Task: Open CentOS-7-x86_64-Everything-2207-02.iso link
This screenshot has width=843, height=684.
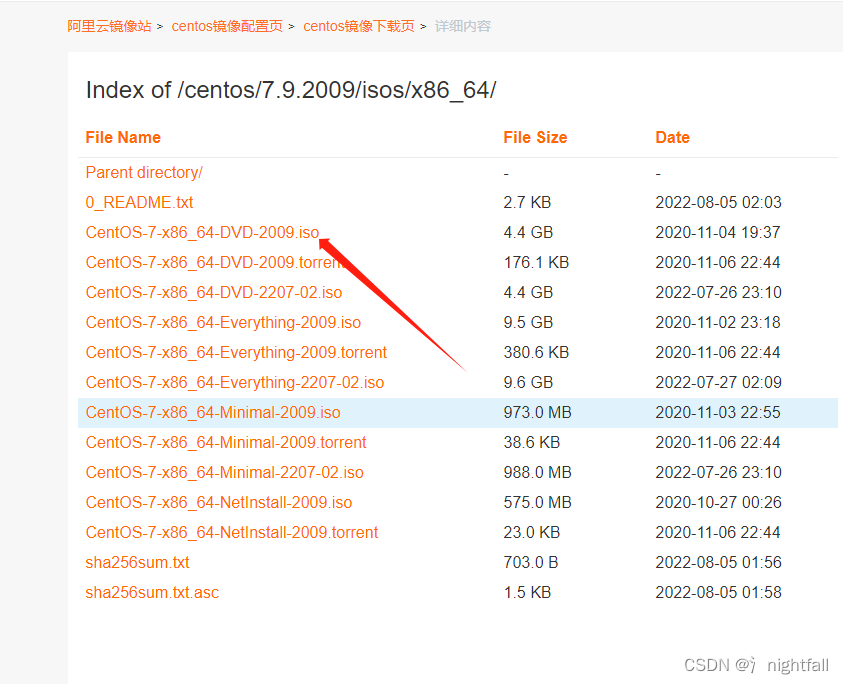Action: click(234, 382)
